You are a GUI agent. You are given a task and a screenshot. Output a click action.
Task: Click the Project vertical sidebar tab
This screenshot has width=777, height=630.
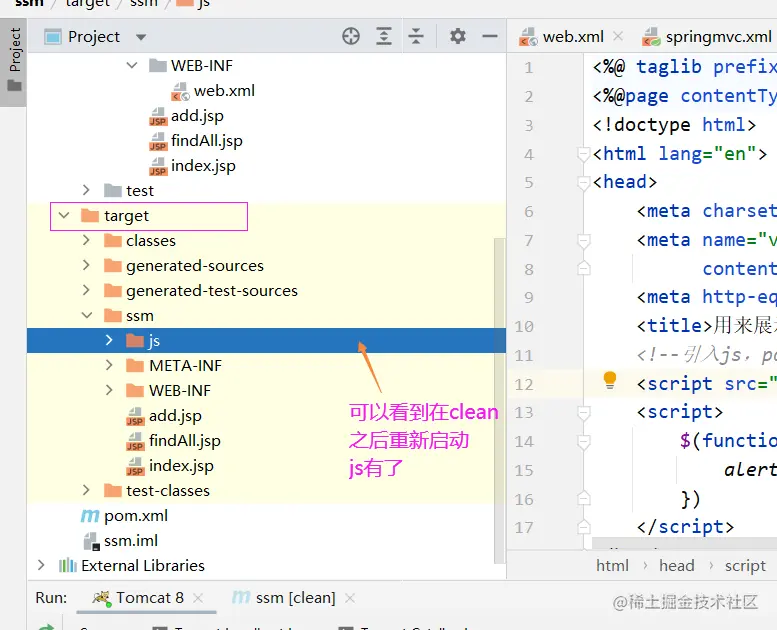click(14, 61)
